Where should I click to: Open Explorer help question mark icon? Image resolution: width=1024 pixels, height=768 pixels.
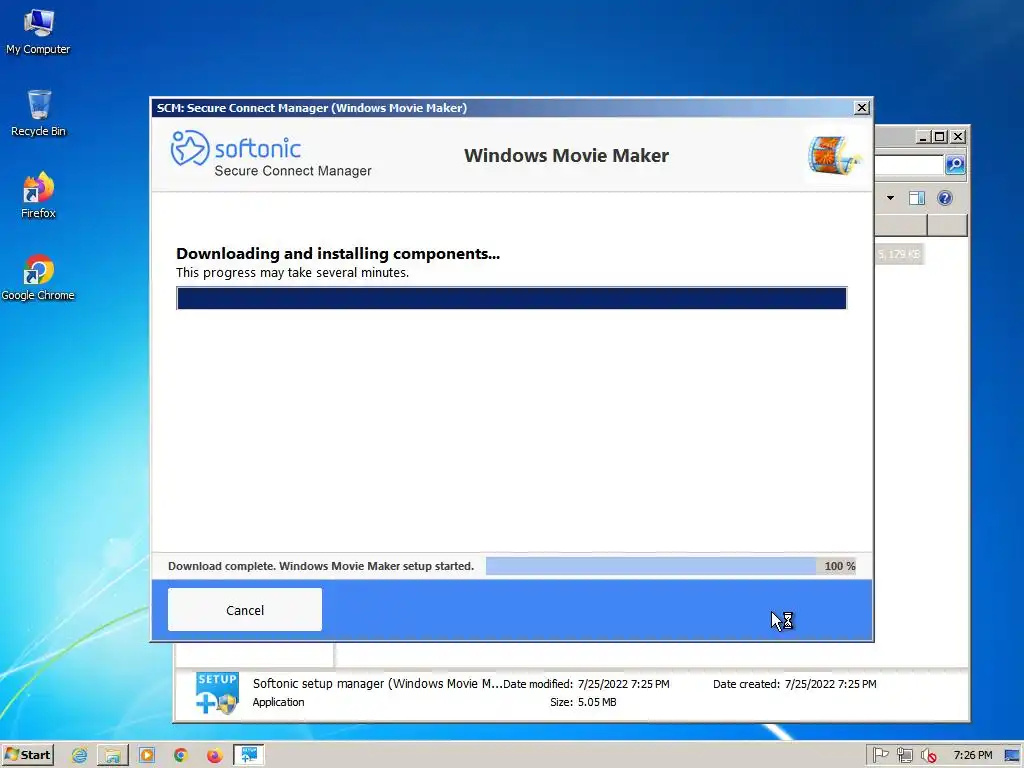pos(944,198)
